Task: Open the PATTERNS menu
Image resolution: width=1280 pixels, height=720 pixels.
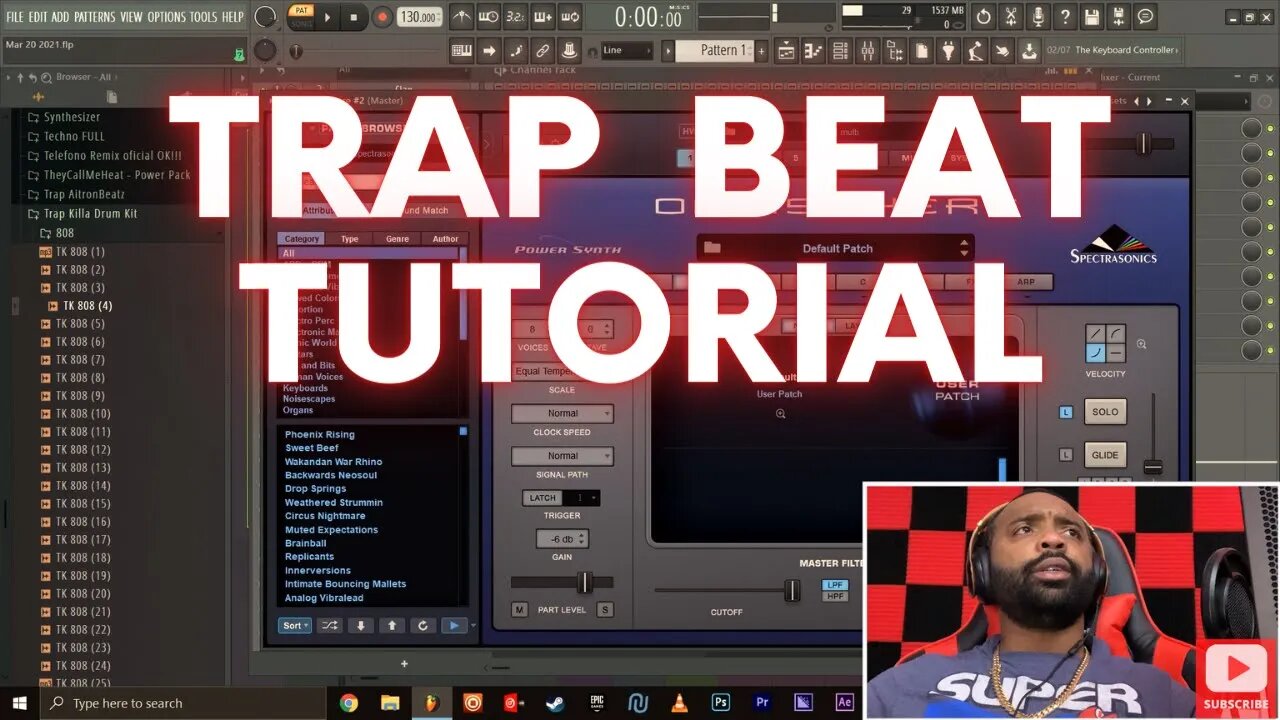Action: click(95, 17)
